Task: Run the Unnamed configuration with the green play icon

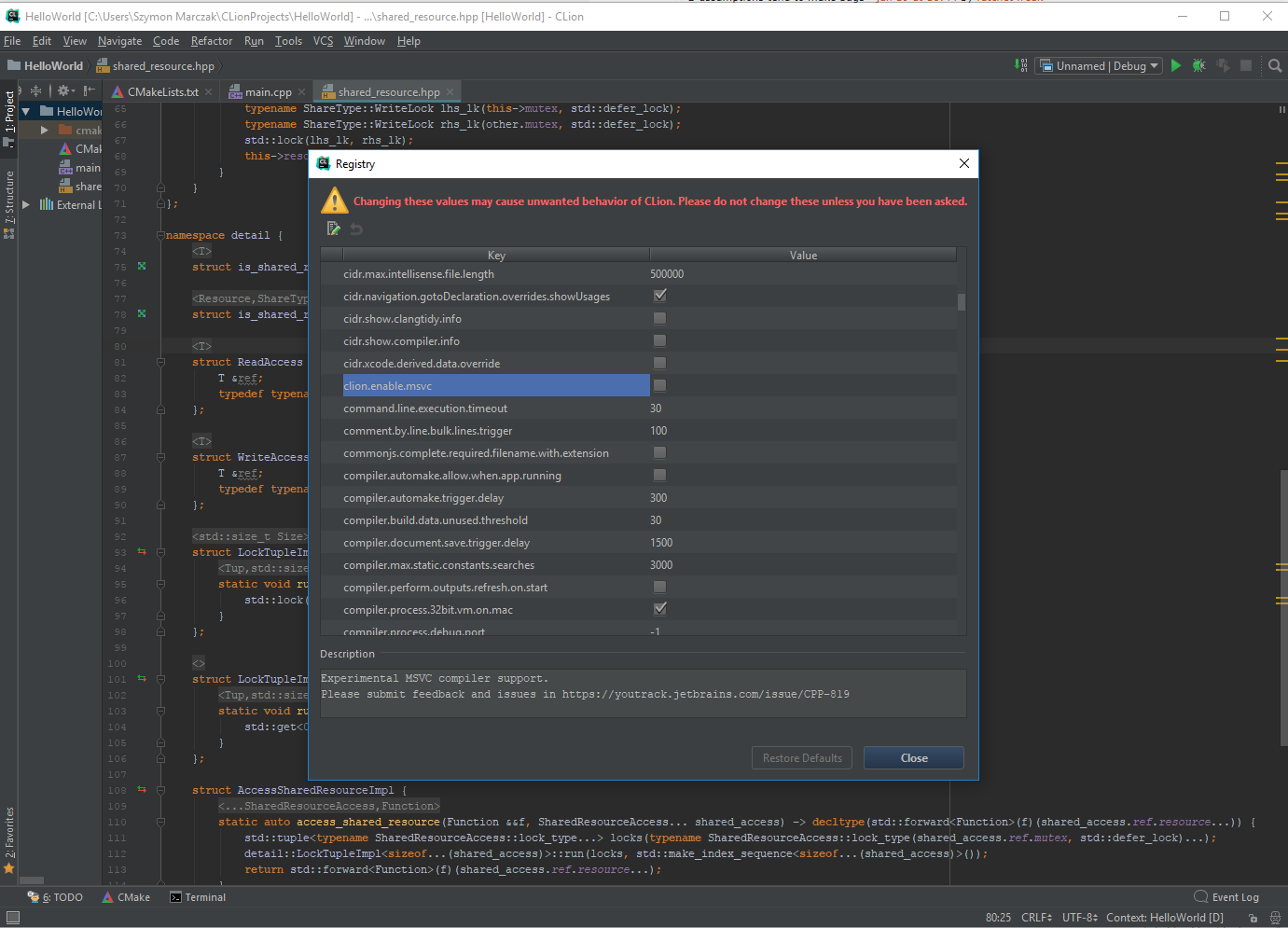Action: click(x=1176, y=65)
